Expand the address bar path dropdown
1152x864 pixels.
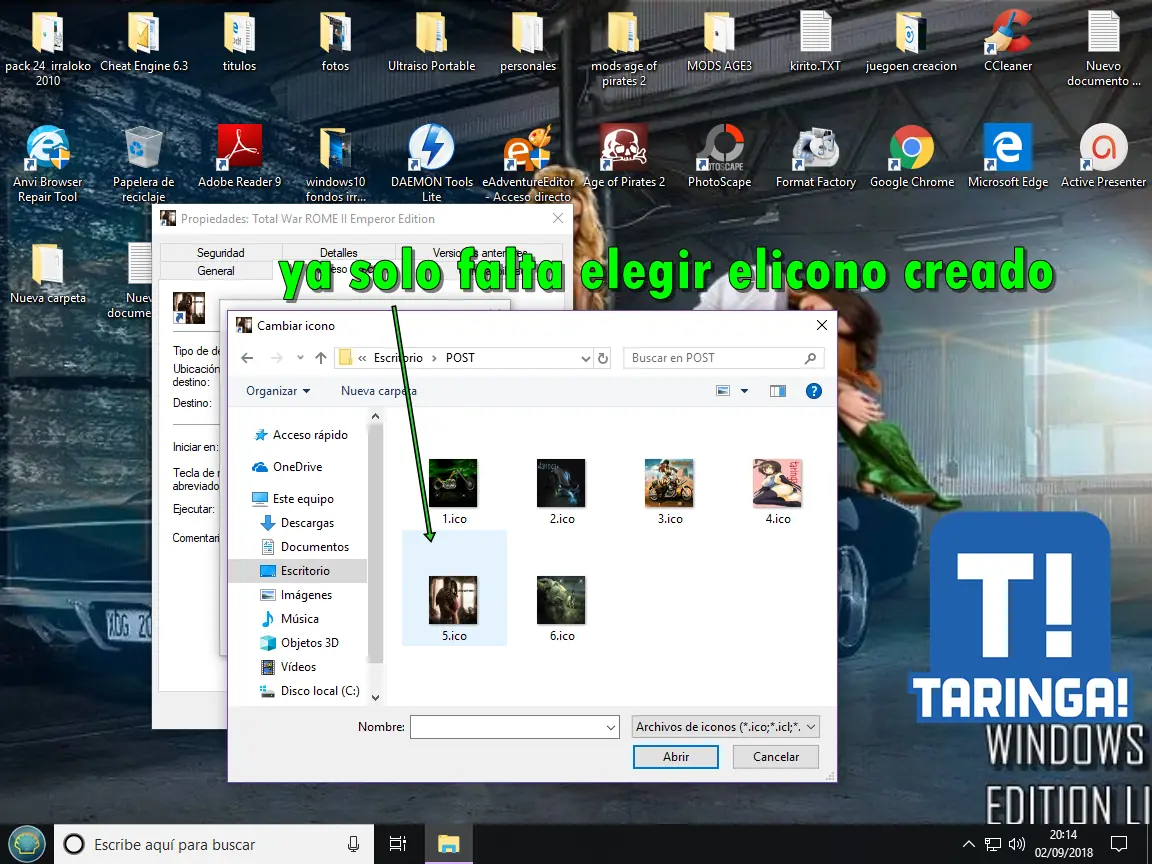click(586, 359)
